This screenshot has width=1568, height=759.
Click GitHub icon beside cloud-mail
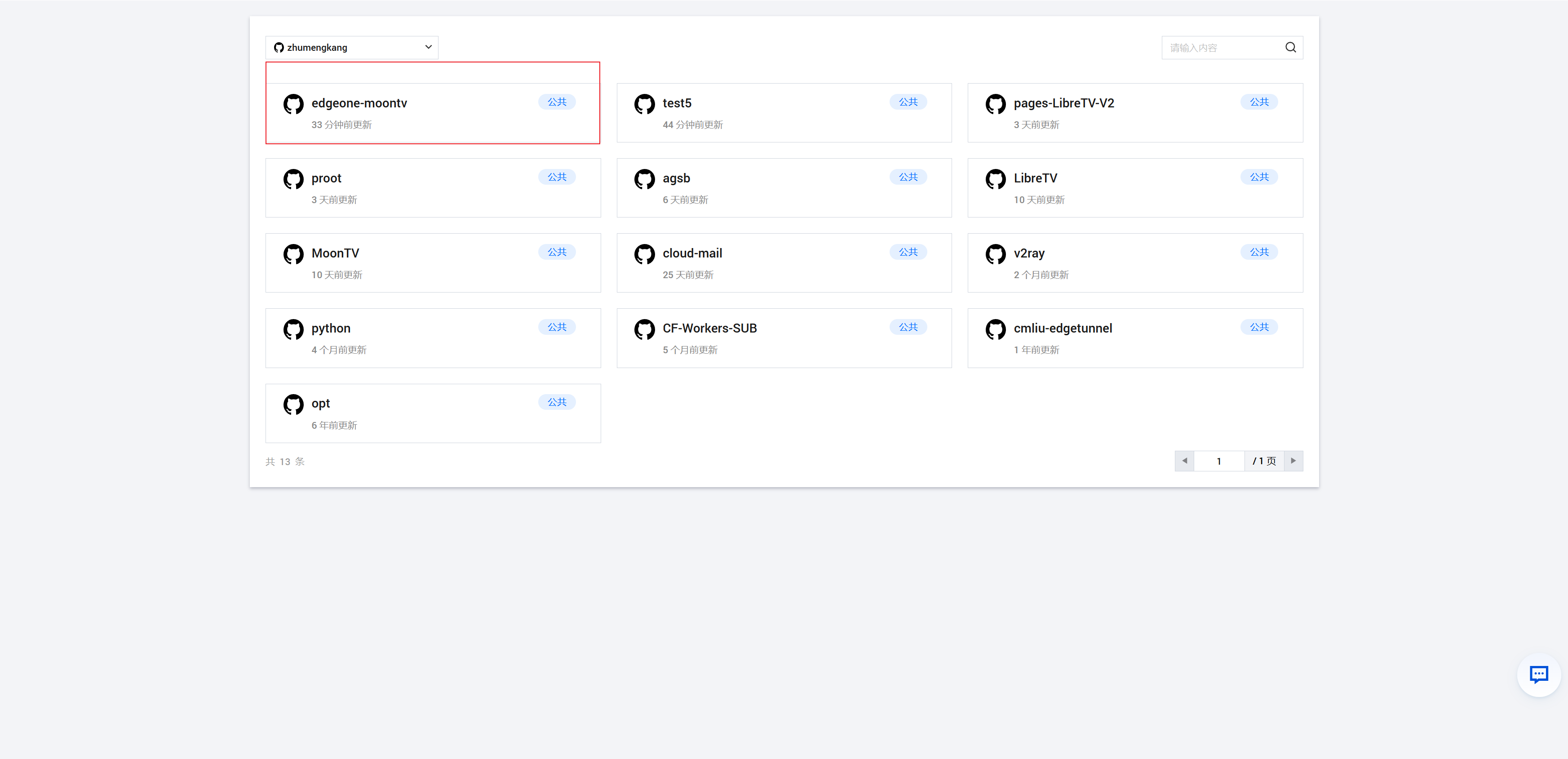point(644,254)
